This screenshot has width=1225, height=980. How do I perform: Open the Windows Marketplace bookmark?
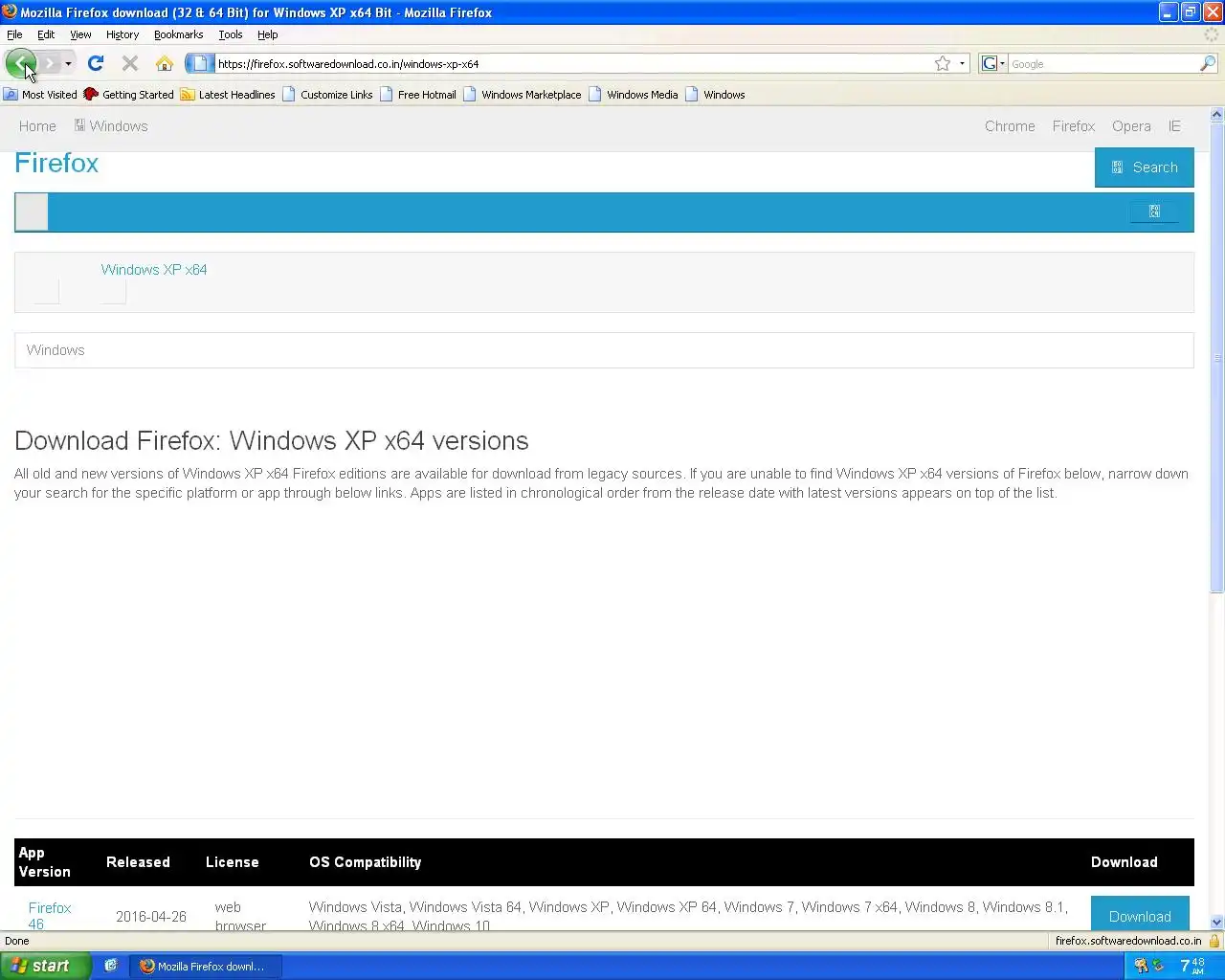[522, 95]
